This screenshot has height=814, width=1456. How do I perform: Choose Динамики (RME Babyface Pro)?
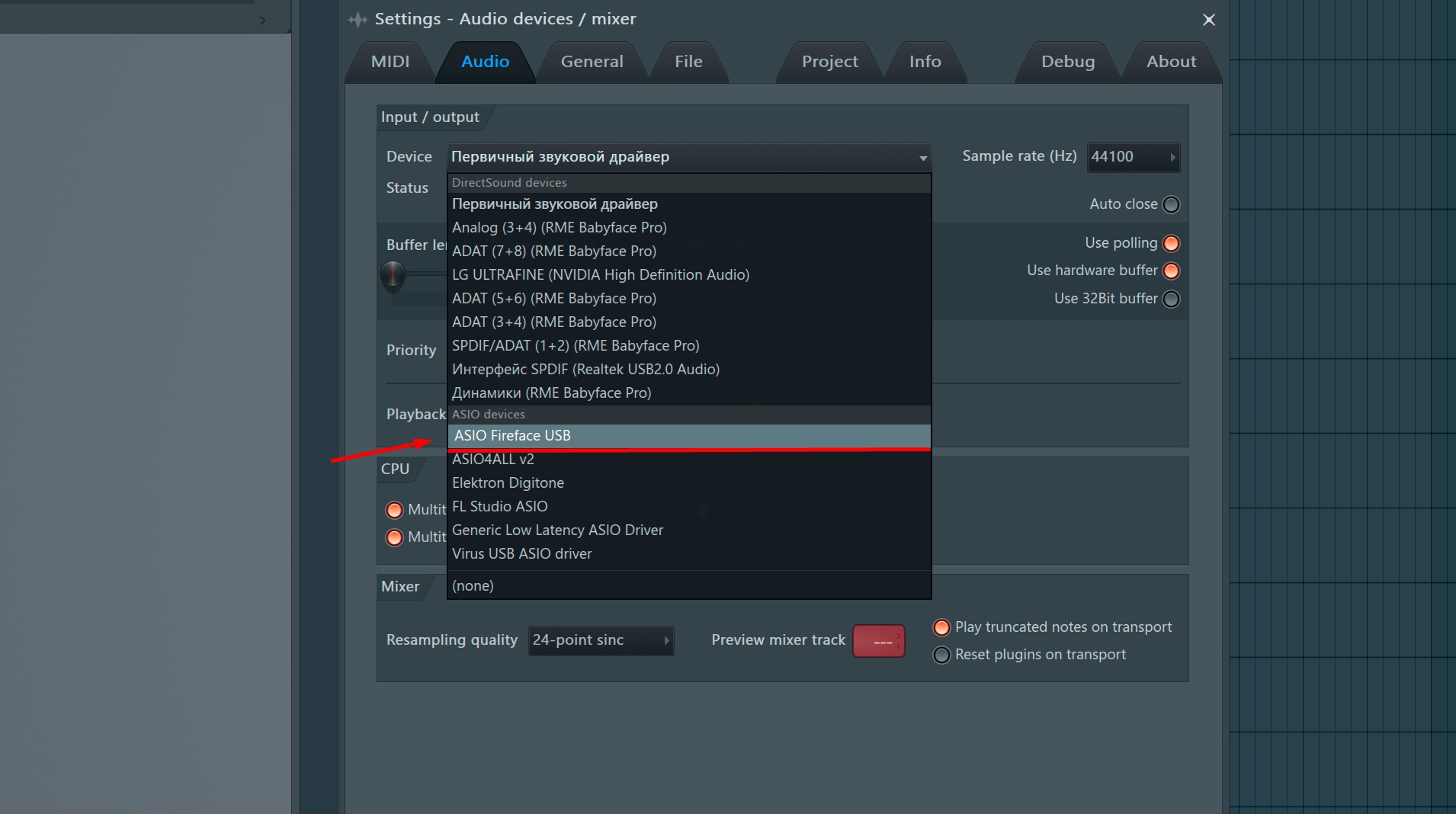click(x=689, y=393)
